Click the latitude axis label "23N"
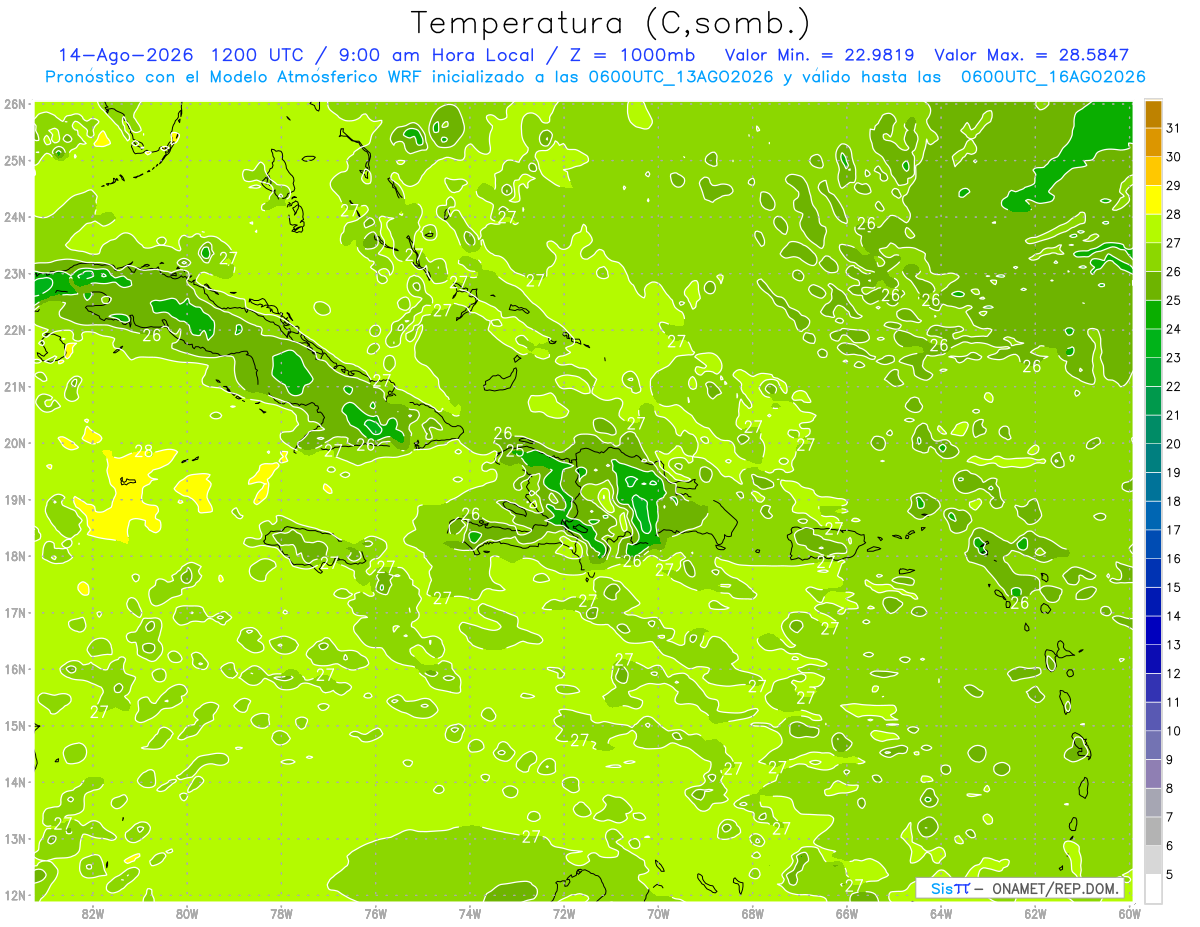This screenshot has width=1200, height=927. coord(14,273)
